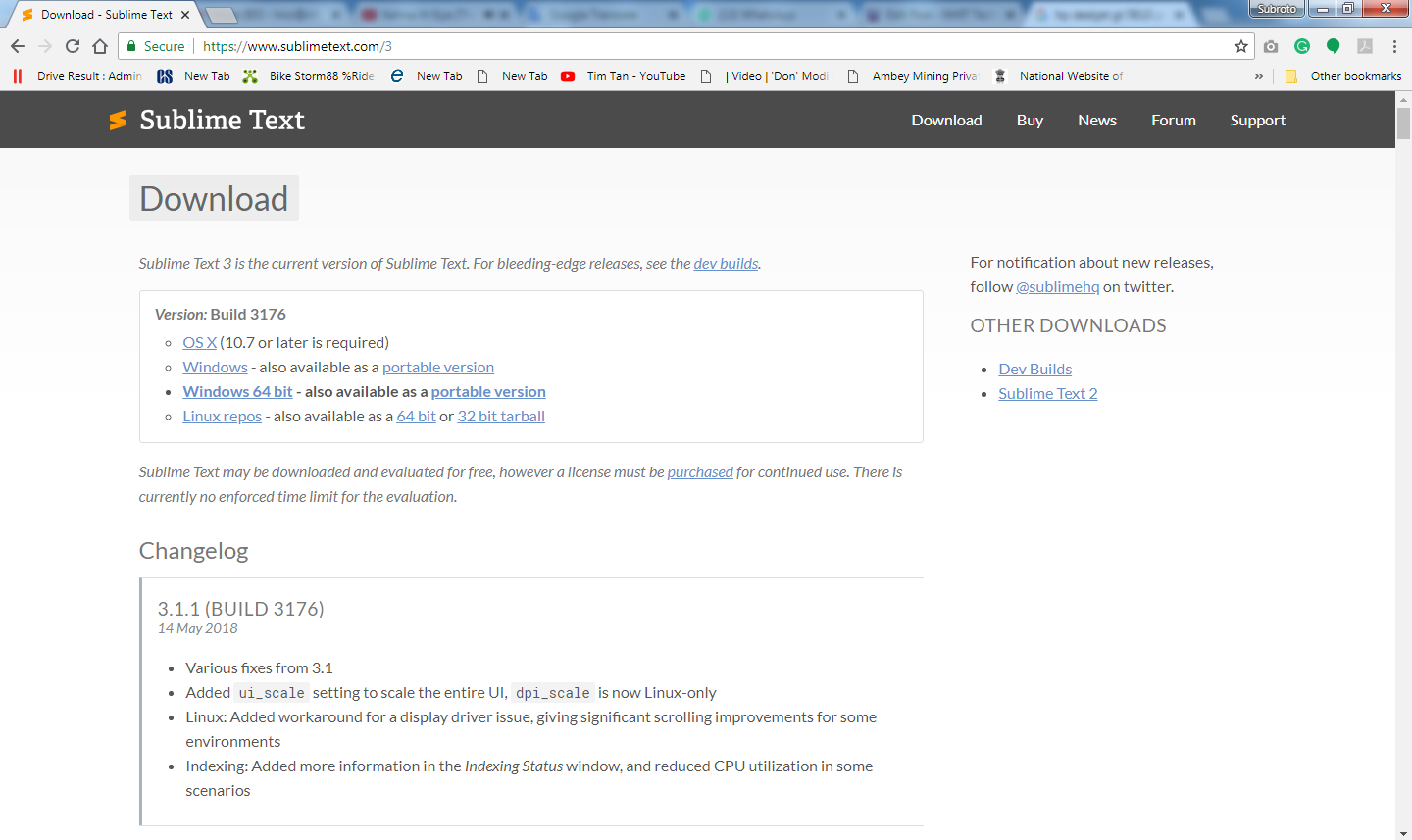Reload the page with the refresh icon
This screenshot has width=1412, height=840.
(73, 46)
